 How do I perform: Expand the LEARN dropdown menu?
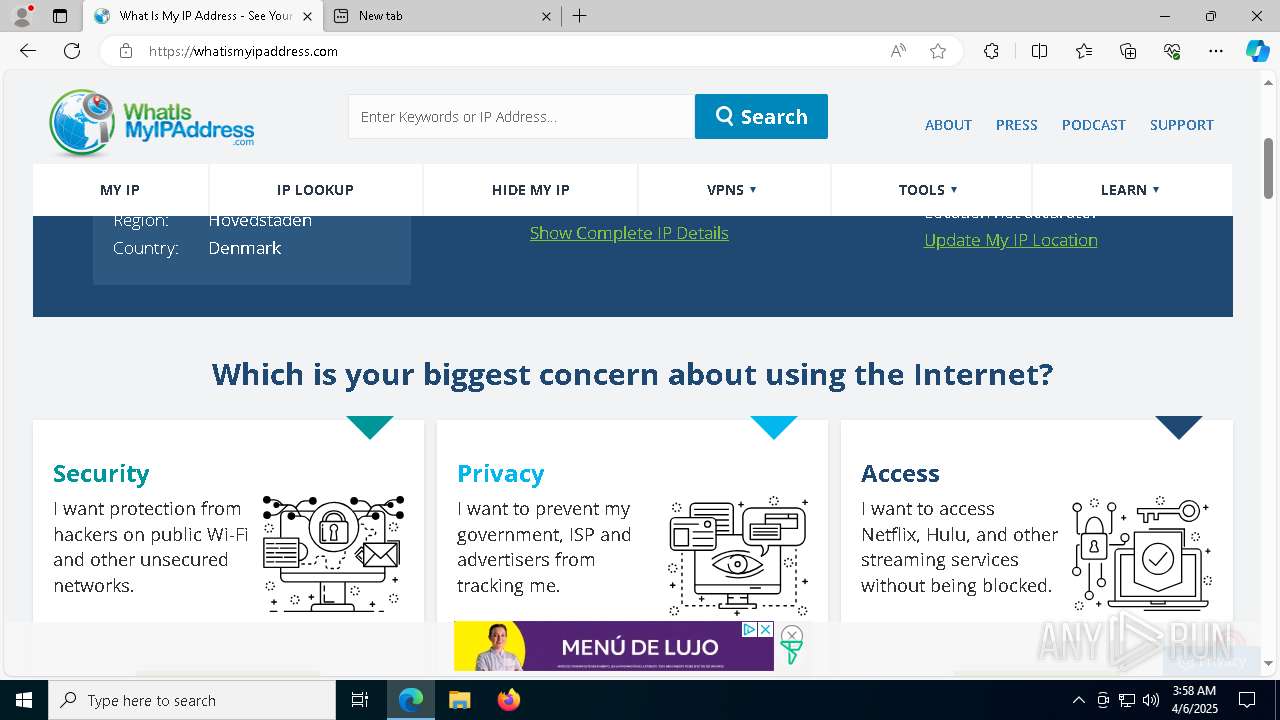pyautogui.click(x=1130, y=190)
